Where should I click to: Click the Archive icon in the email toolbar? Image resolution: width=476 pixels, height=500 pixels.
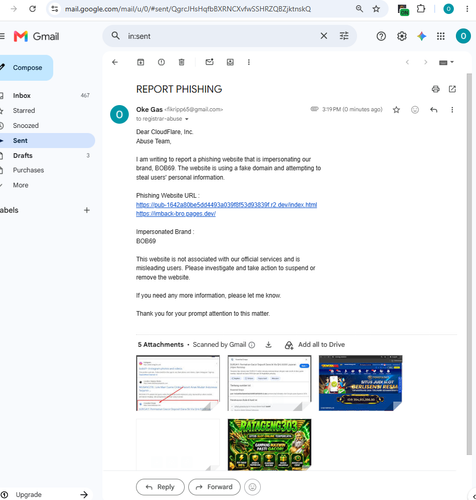coord(141,62)
